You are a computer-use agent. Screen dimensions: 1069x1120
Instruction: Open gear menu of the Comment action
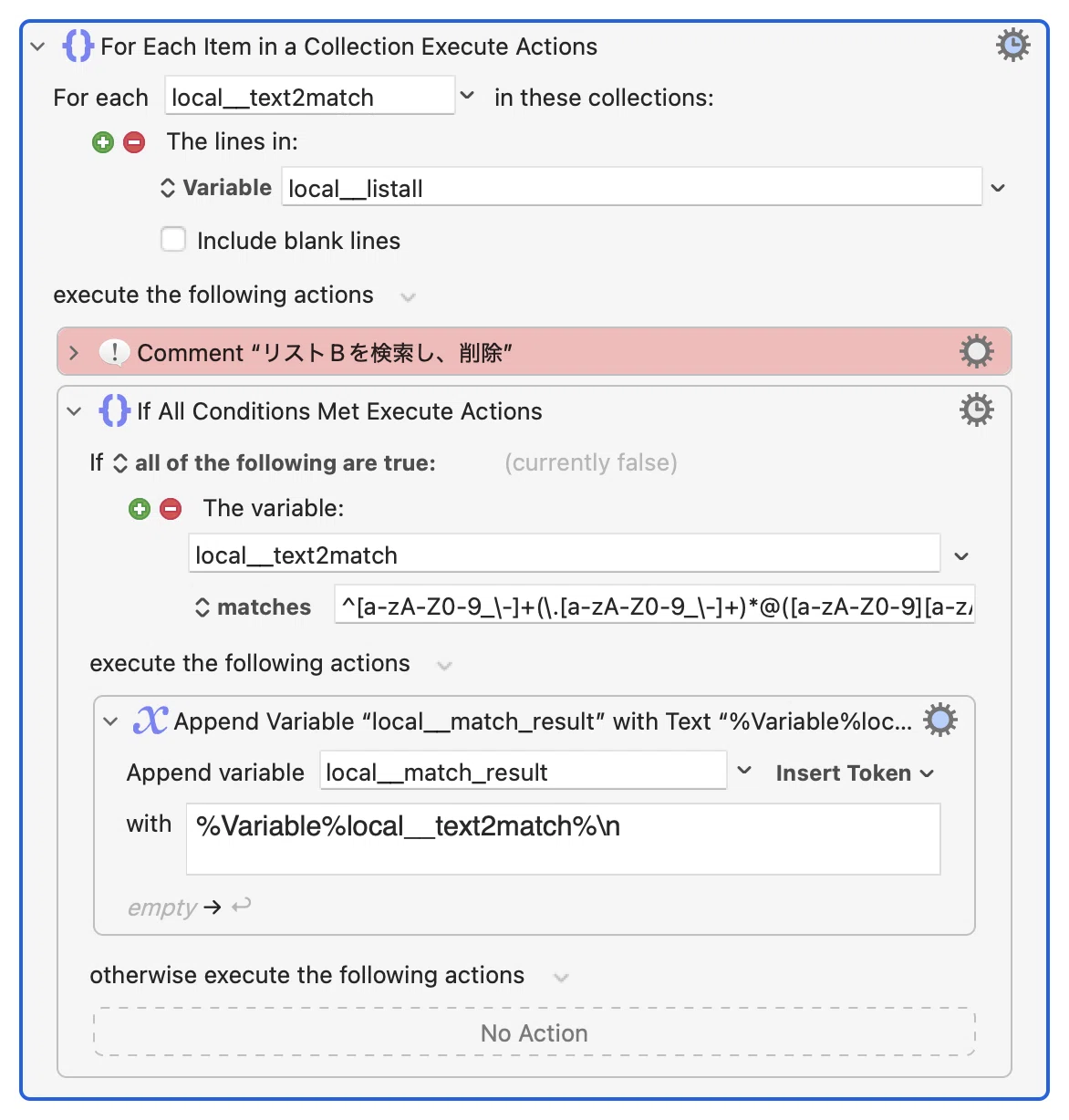976,351
